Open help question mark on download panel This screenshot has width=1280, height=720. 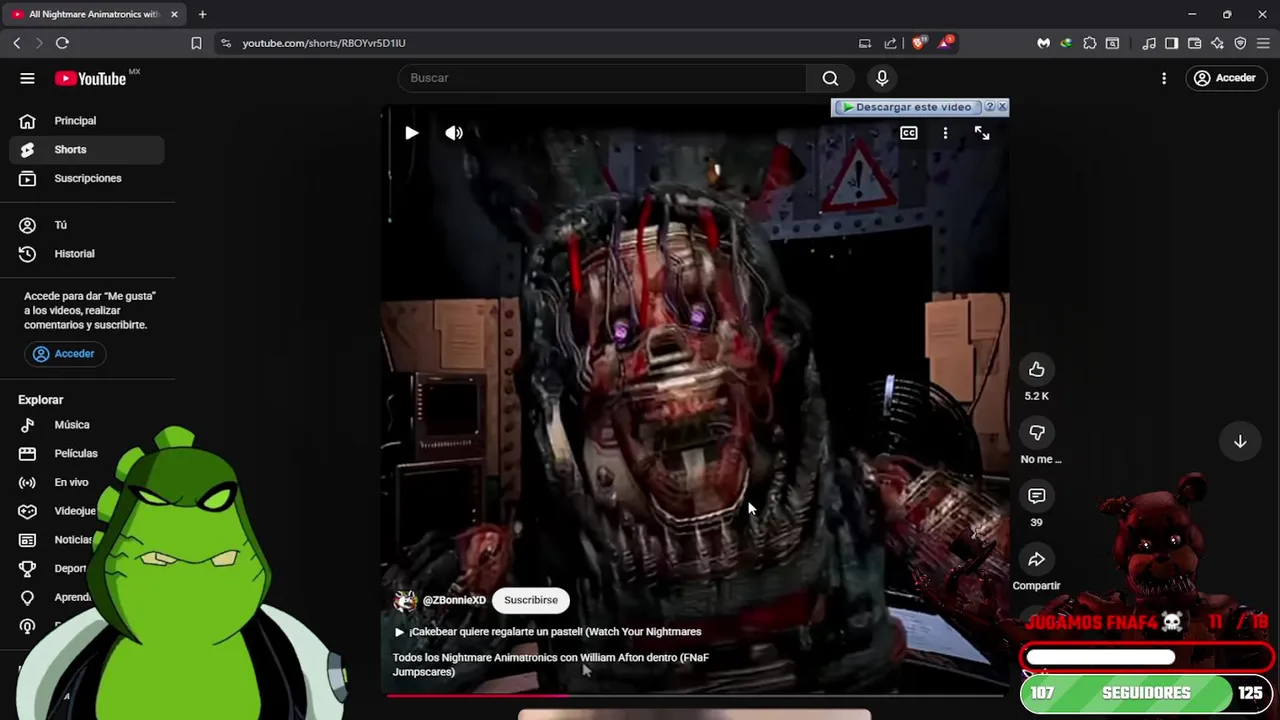pos(989,107)
